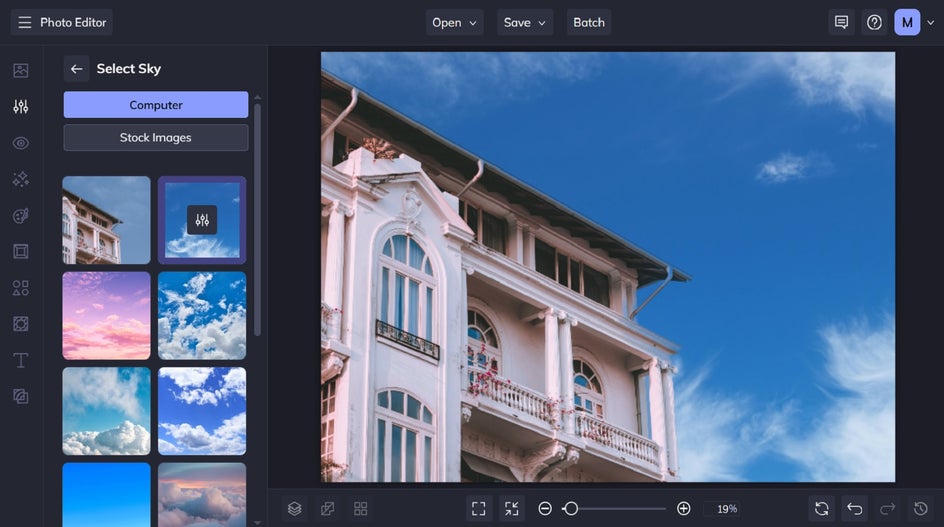
Task: Expand the account dropdown chevron
Action: 931,23
